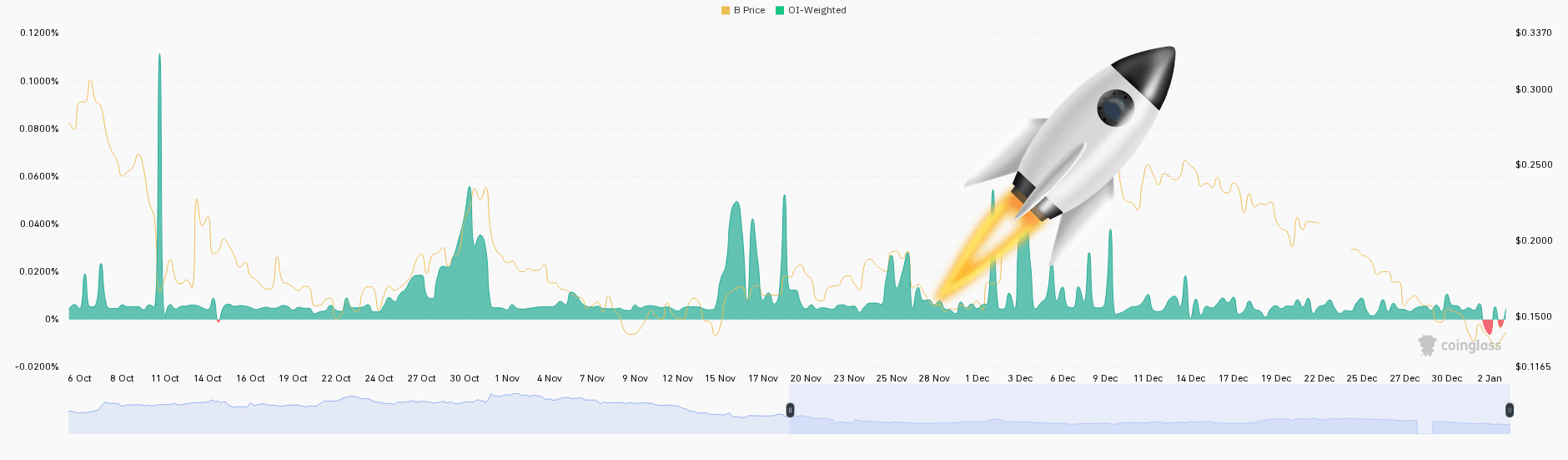Click the 30 Oct funding rate peak
The height and width of the screenshot is (460, 1568).
tap(470, 250)
